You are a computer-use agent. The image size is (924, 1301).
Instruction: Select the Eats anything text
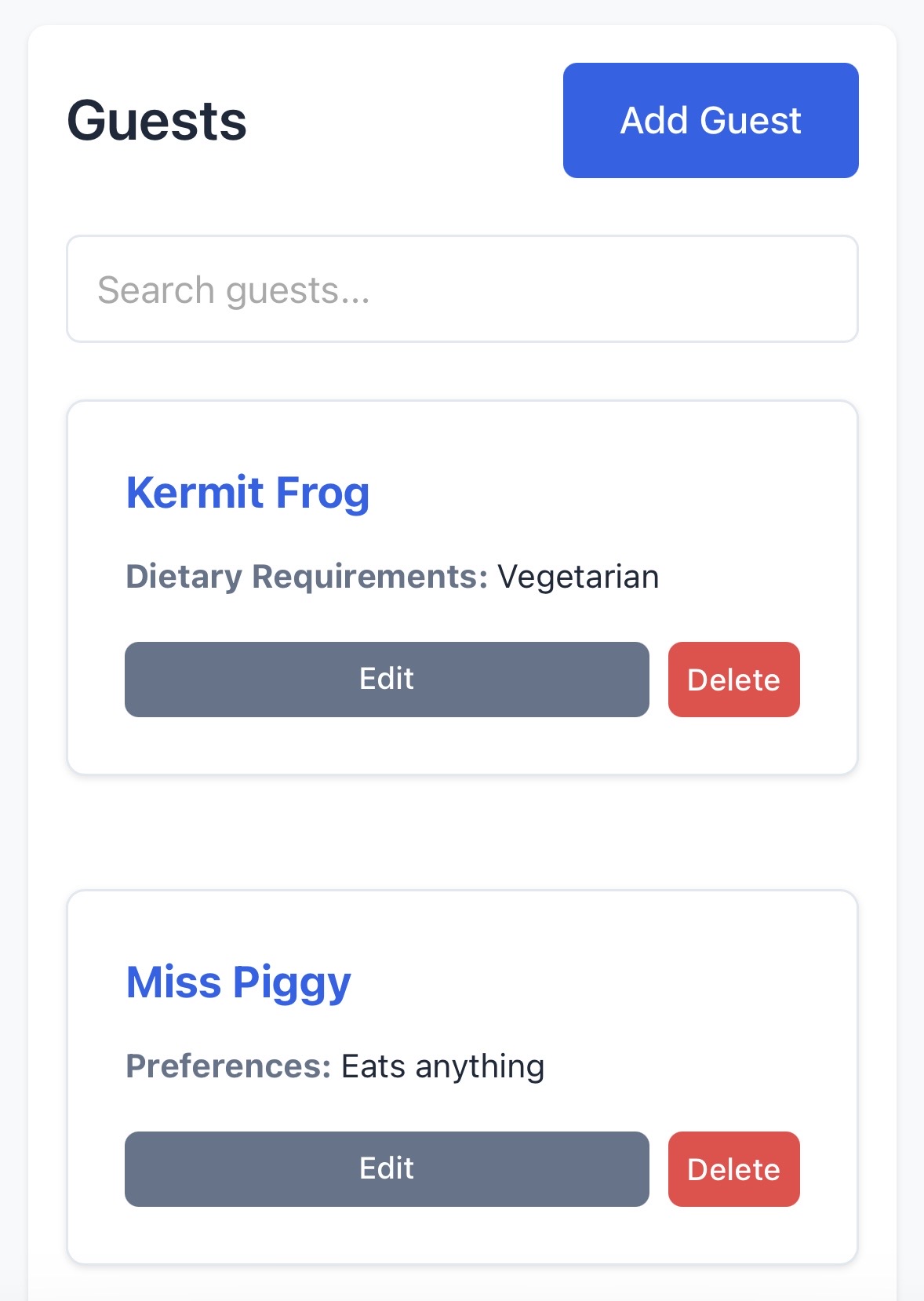tap(442, 1066)
